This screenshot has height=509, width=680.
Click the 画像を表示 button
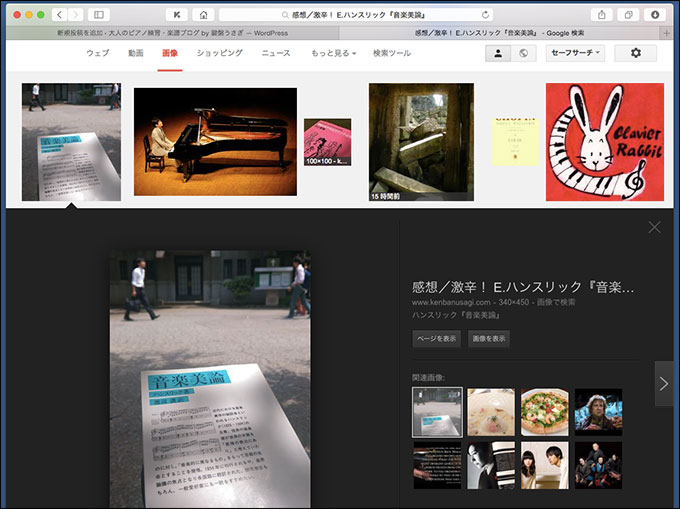pos(489,339)
